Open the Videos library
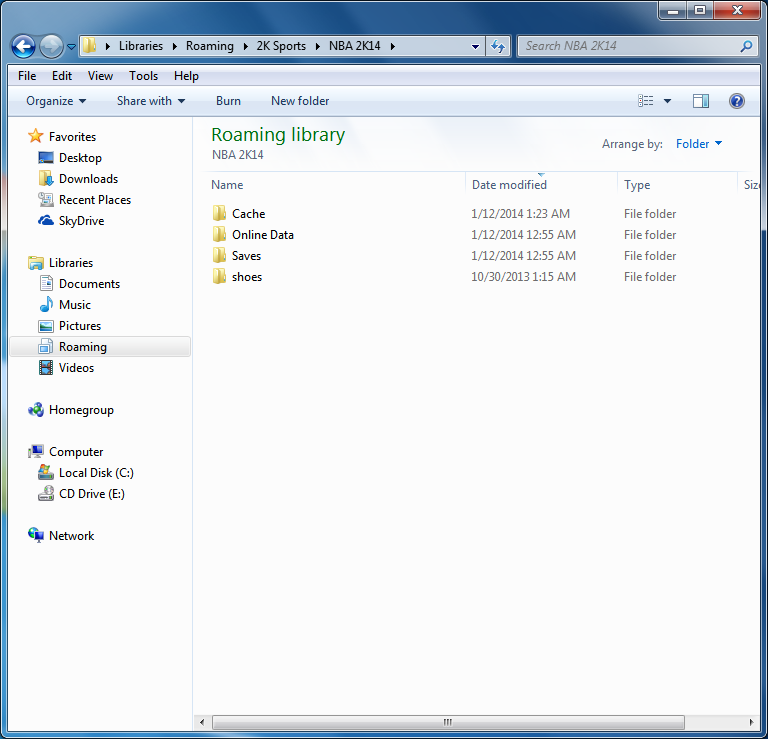 click(76, 368)
